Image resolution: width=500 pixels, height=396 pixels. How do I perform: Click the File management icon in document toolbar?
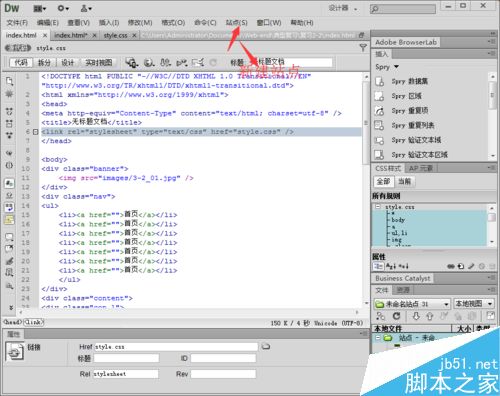point(132,62)
